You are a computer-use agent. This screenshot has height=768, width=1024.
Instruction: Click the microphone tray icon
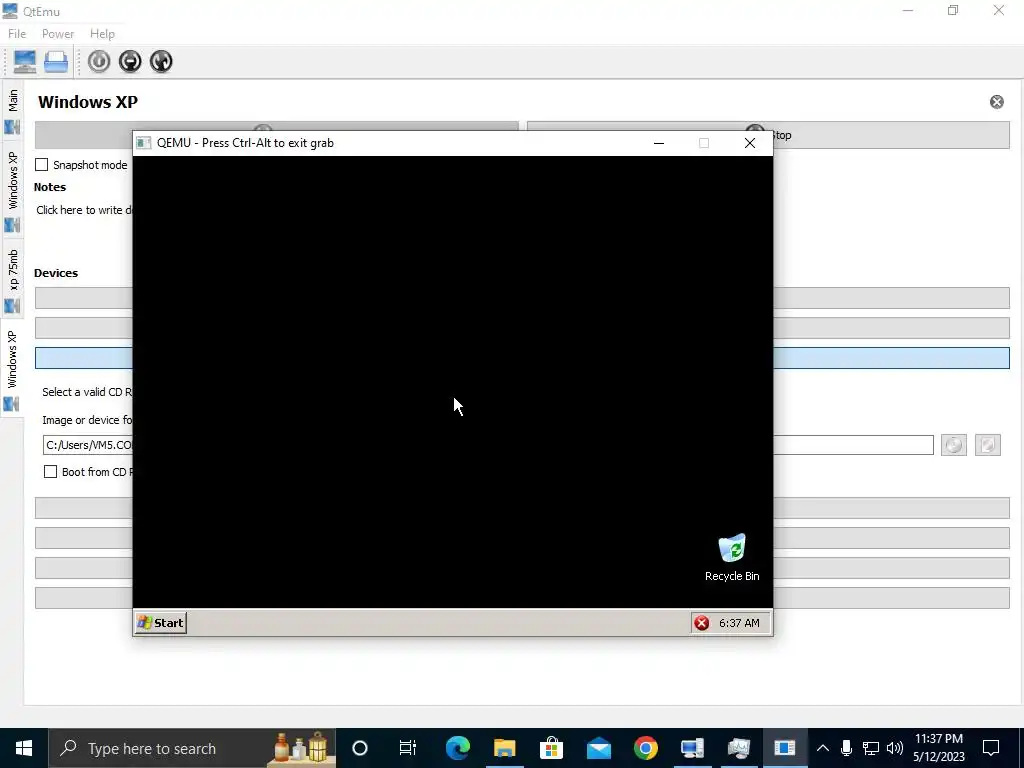coord(846,748)
